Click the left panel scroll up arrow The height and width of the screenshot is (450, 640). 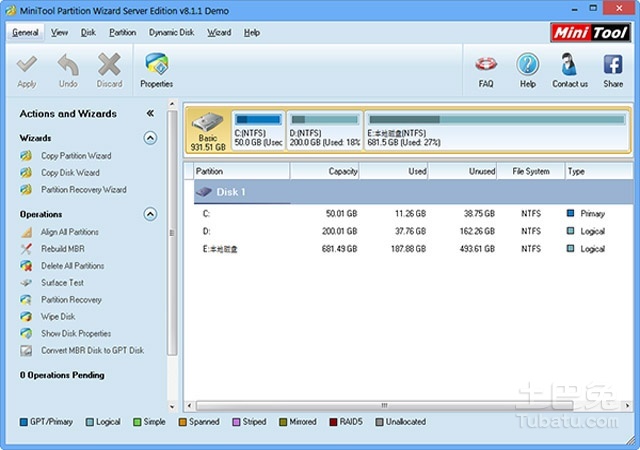click(172, 104)
